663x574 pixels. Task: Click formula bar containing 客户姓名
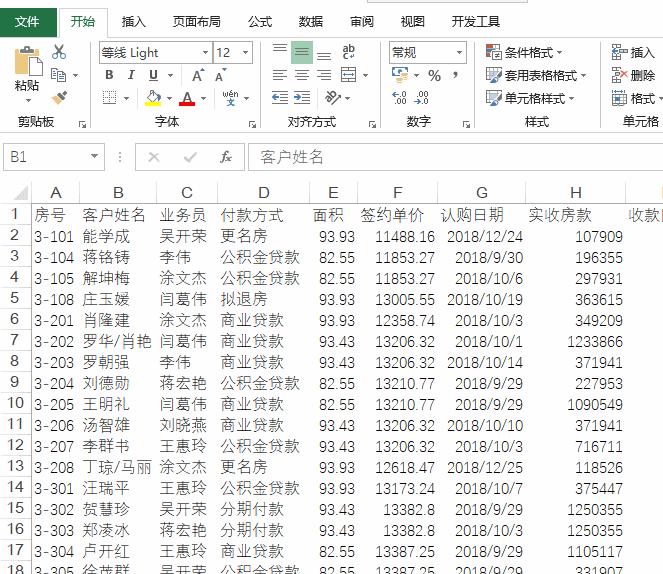pyautogui.click(x=455, y=157)
